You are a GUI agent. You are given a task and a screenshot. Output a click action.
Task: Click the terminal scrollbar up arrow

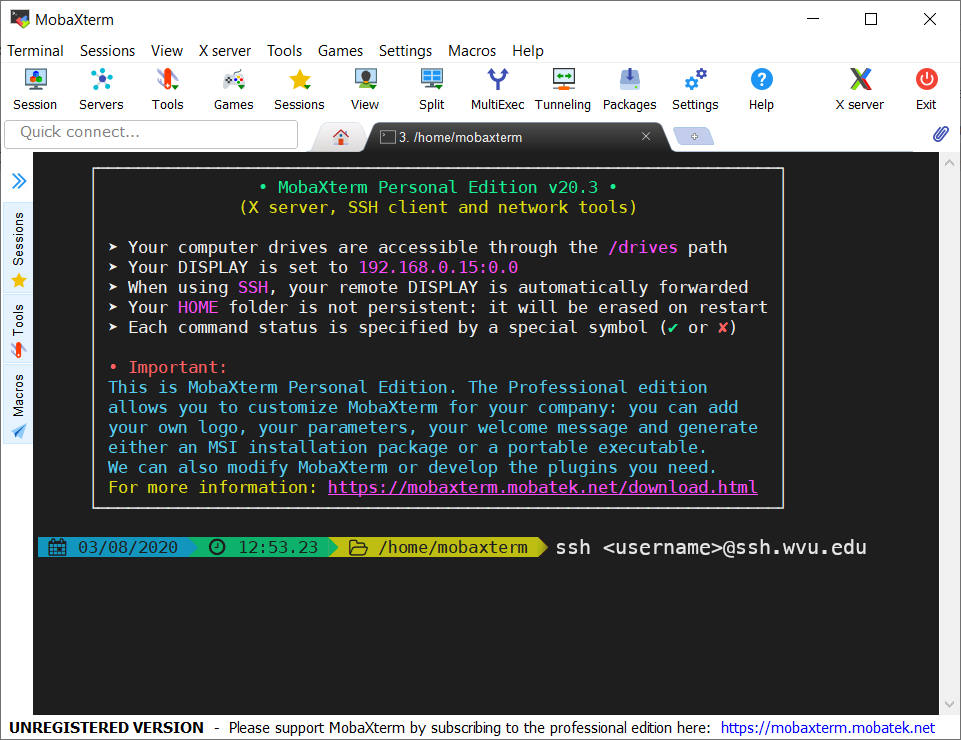949,163
